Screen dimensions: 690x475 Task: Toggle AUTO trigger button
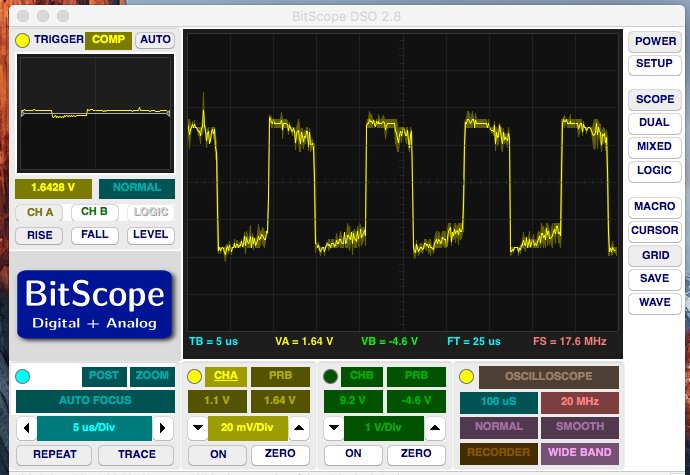click(x=155, y=40)
